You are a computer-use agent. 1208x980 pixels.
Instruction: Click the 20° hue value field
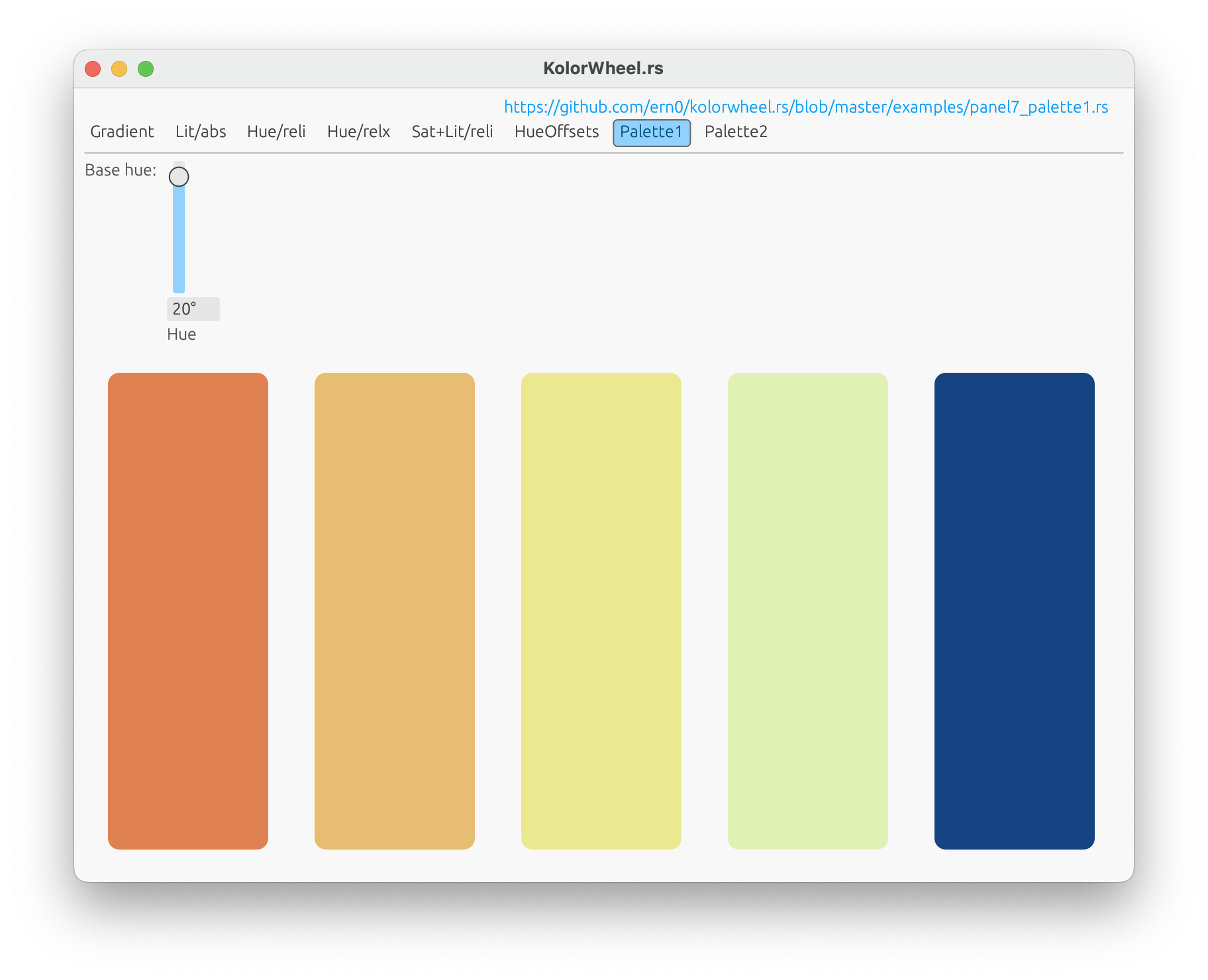tap(193, 309)
